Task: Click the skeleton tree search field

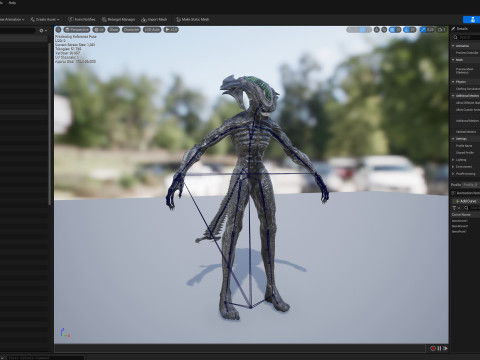Action: pos(17,31)
